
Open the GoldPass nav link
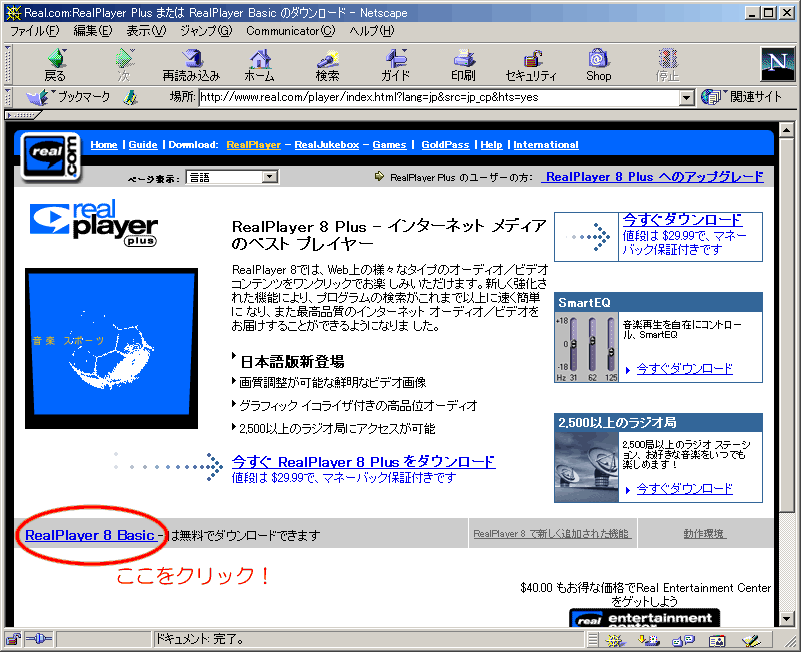pos(445,145)
